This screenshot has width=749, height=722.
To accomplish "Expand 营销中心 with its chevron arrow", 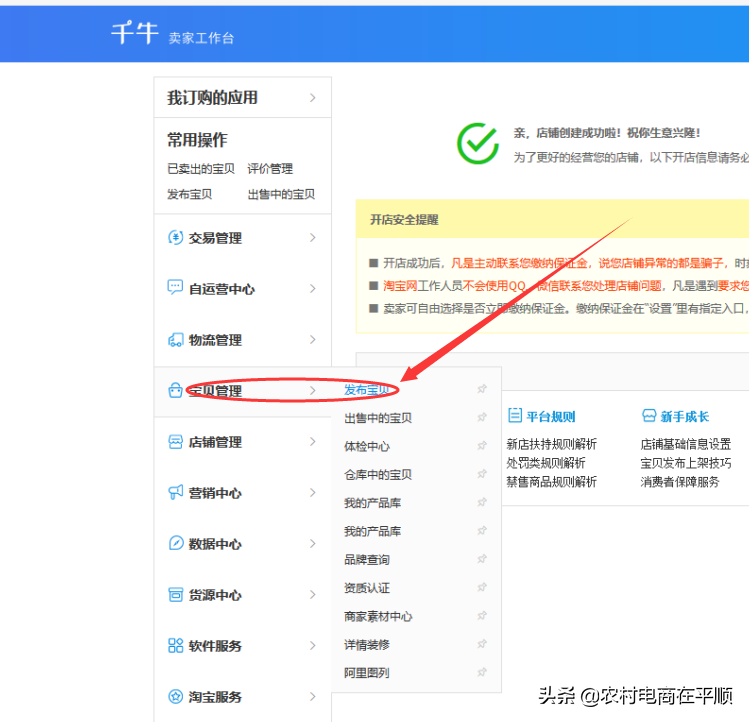I will (x=312, y=492).
